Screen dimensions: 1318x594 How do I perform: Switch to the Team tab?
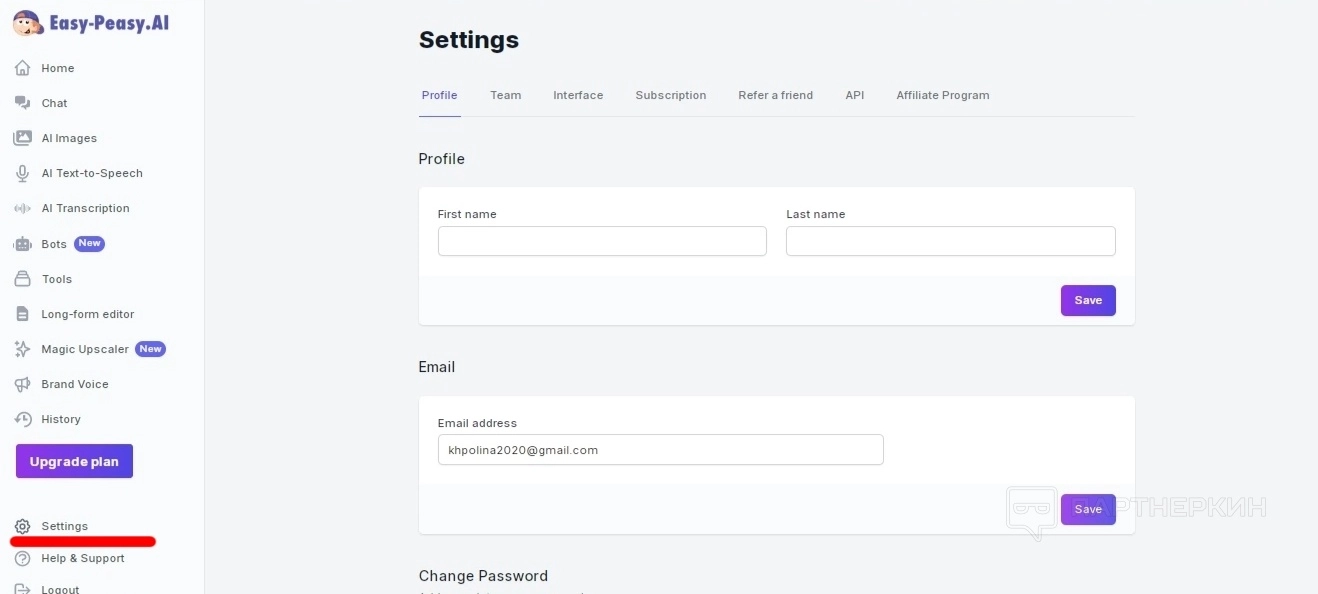[505, 95]
